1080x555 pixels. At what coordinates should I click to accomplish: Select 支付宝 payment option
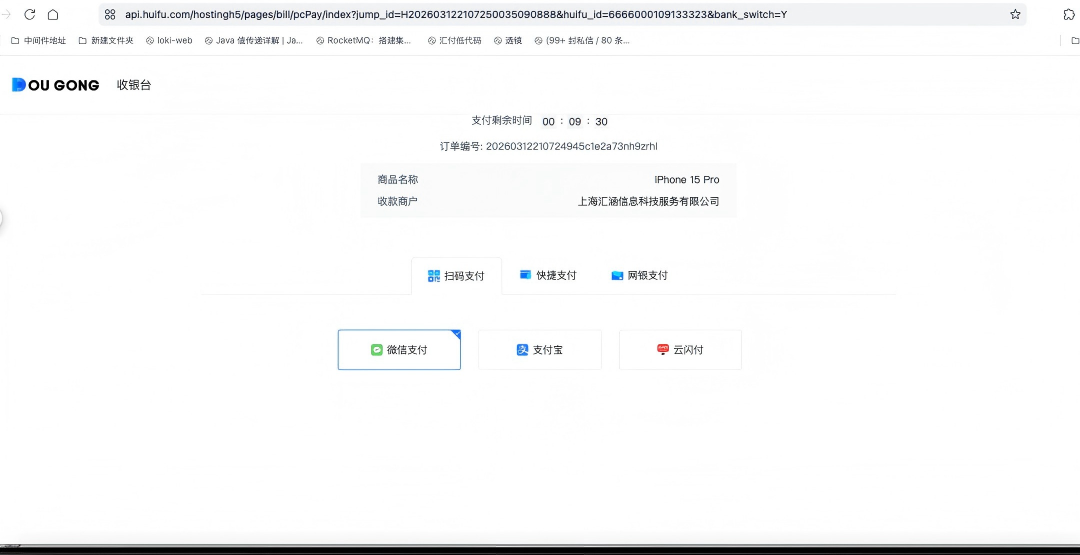click(540, 350)
